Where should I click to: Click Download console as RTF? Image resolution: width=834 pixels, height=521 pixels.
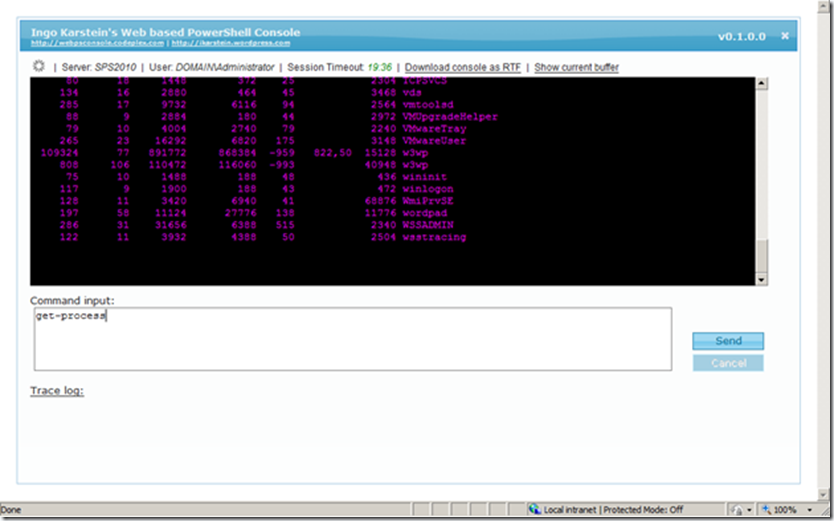pos(463,68)
